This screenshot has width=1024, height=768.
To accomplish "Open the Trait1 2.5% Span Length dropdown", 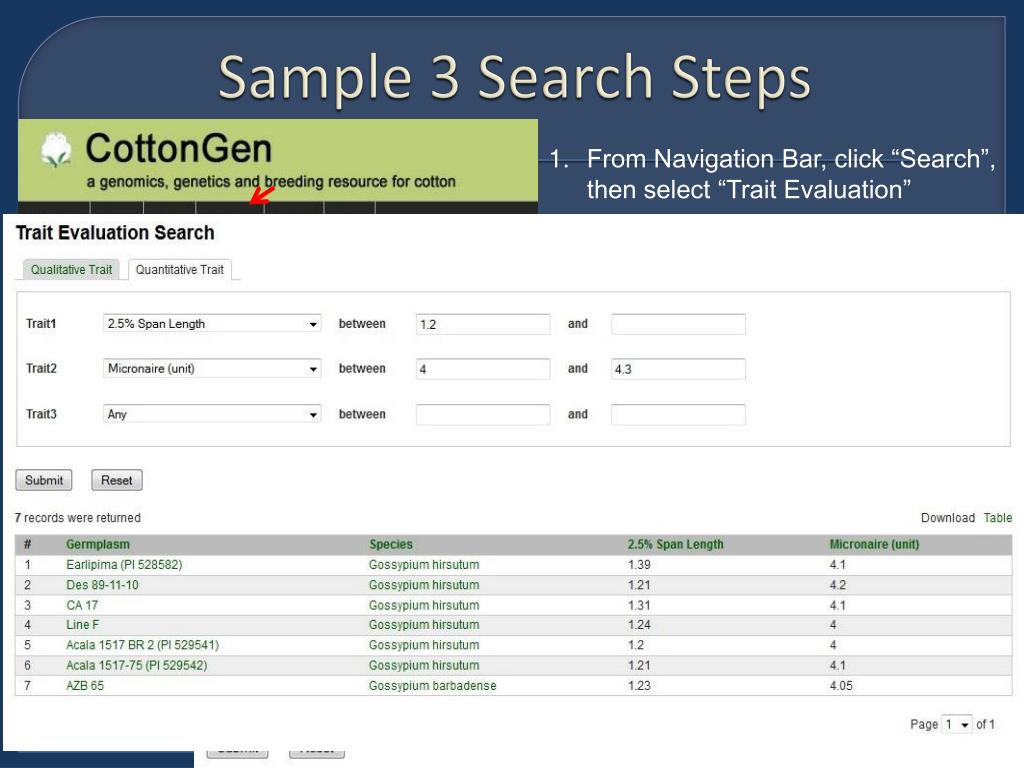I will click(x=212, y=324).
